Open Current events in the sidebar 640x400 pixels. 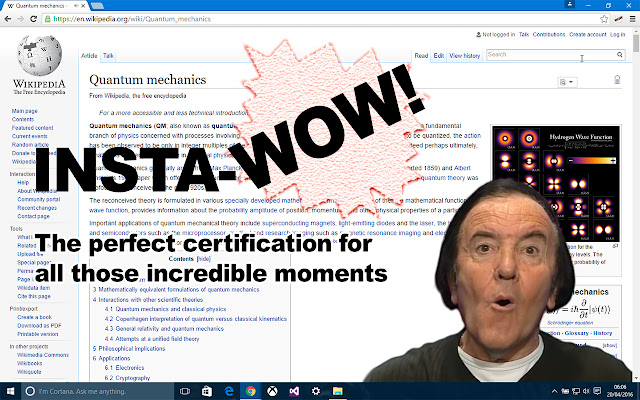coord(29,136)
